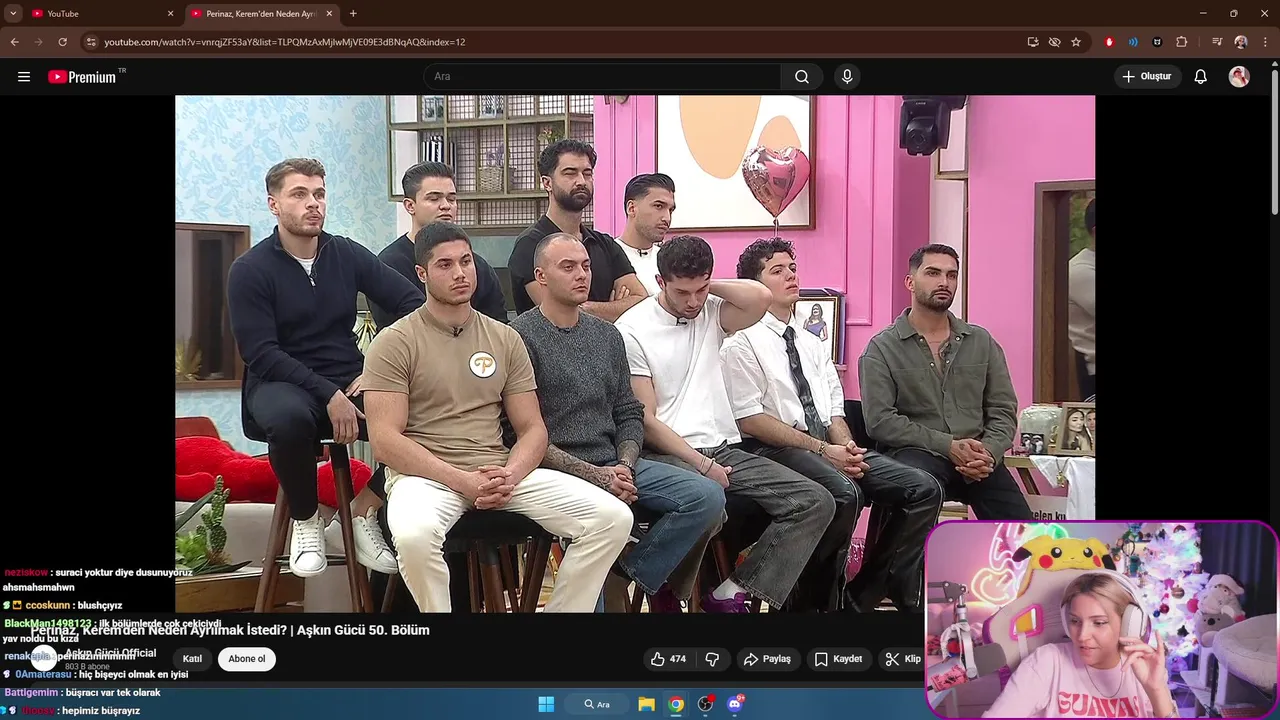
Task: Click the 803 B abone subscriber count
Action: pyautogui.click(x=87, y=667)
